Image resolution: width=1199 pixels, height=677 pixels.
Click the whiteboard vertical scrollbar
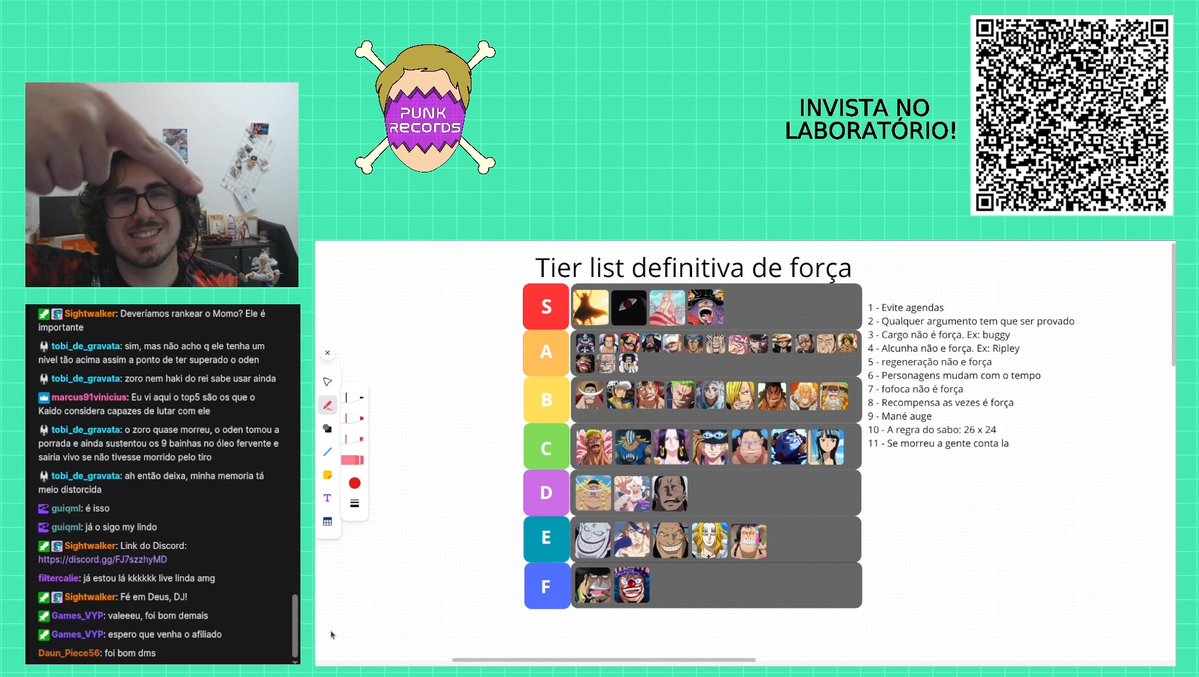pyautogui.click(x=1173, y=304)
